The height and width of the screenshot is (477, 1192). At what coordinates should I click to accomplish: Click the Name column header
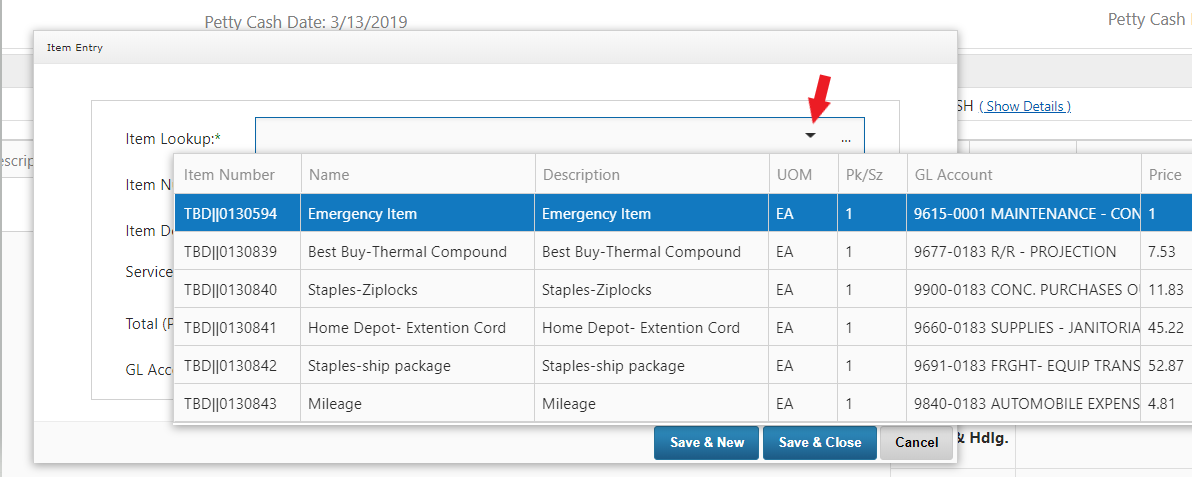click(x=329, y=174)
